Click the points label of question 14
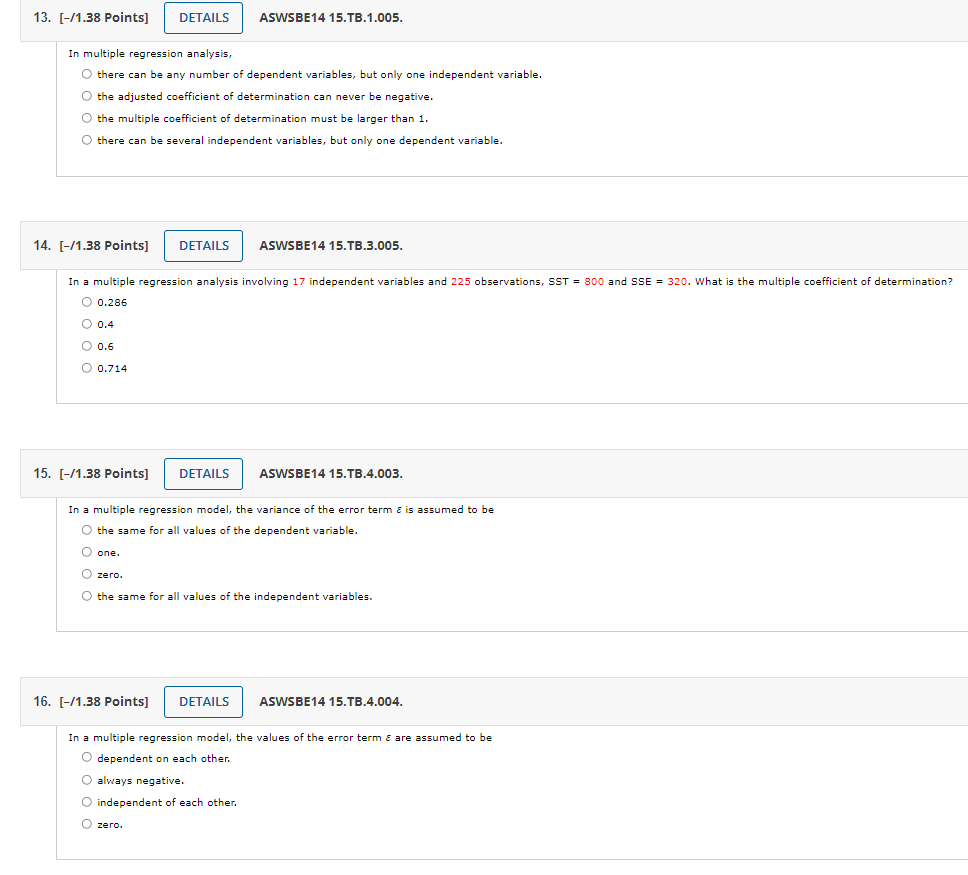The height and width of the screenshot is (875, 968). click(104, 246)
